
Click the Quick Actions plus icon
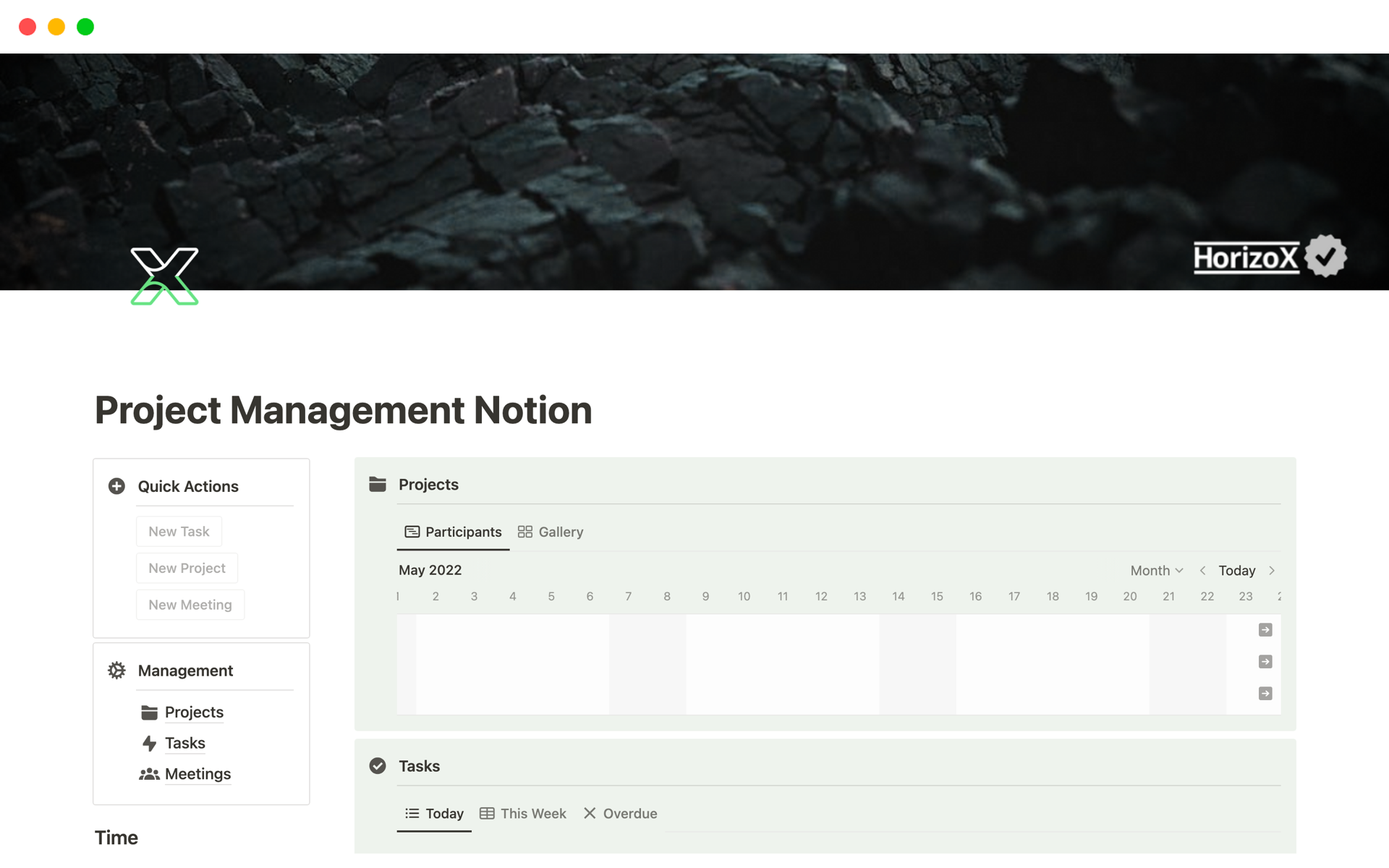(x=116, y=486)
